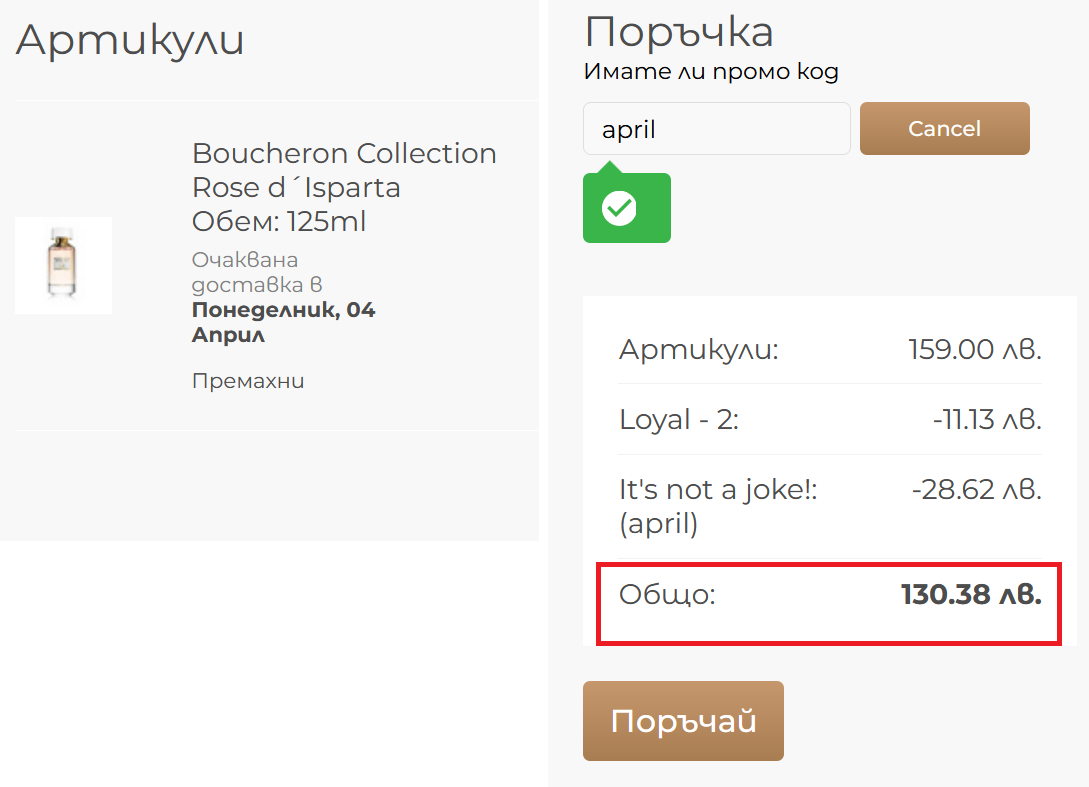Click the Артикули: subtotal label
This screenshot has width=1089, height=787.
tap(698, 350)
